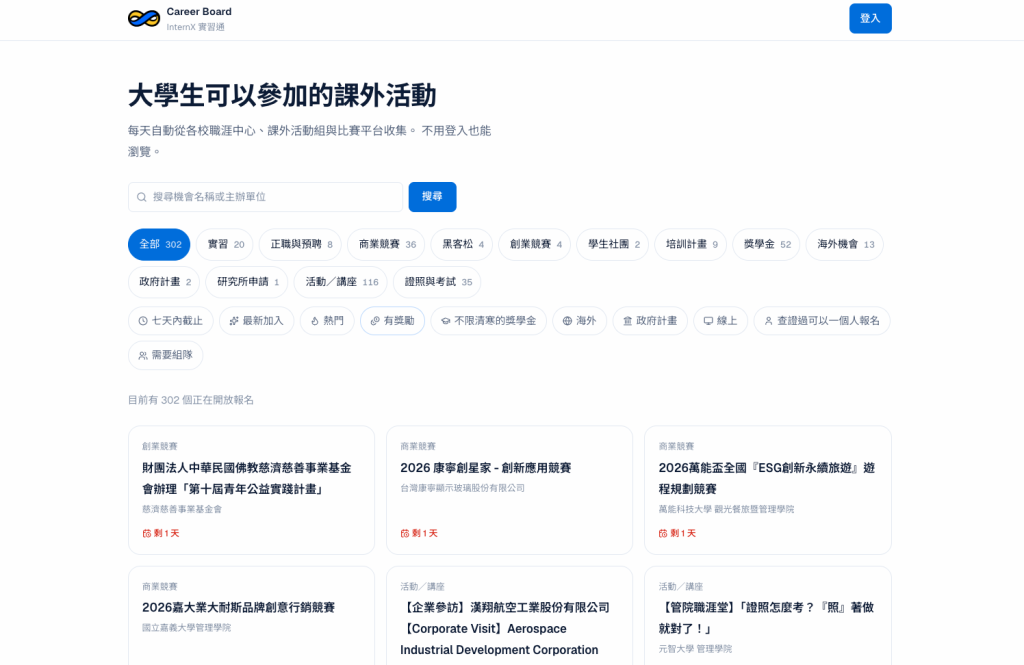Viewport: 1024px width, 665px height.
Task: Enable the 熱門 filter
Action: [327, 321]
